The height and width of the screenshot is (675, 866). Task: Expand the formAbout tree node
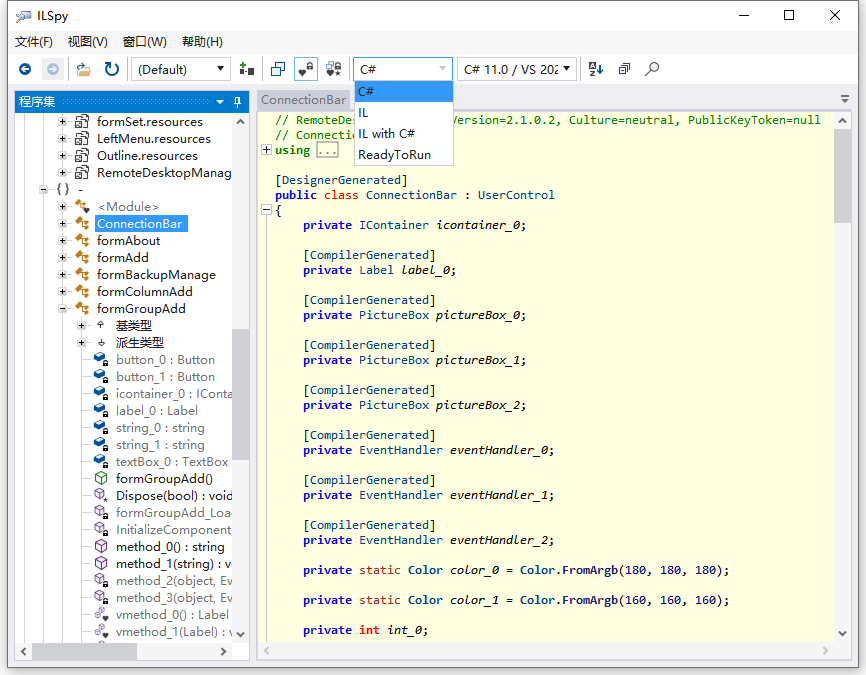click(x=62, y=240)
